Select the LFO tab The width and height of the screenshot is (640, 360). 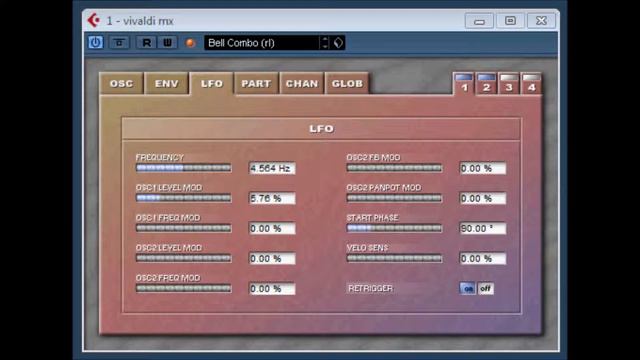point(212,84)
